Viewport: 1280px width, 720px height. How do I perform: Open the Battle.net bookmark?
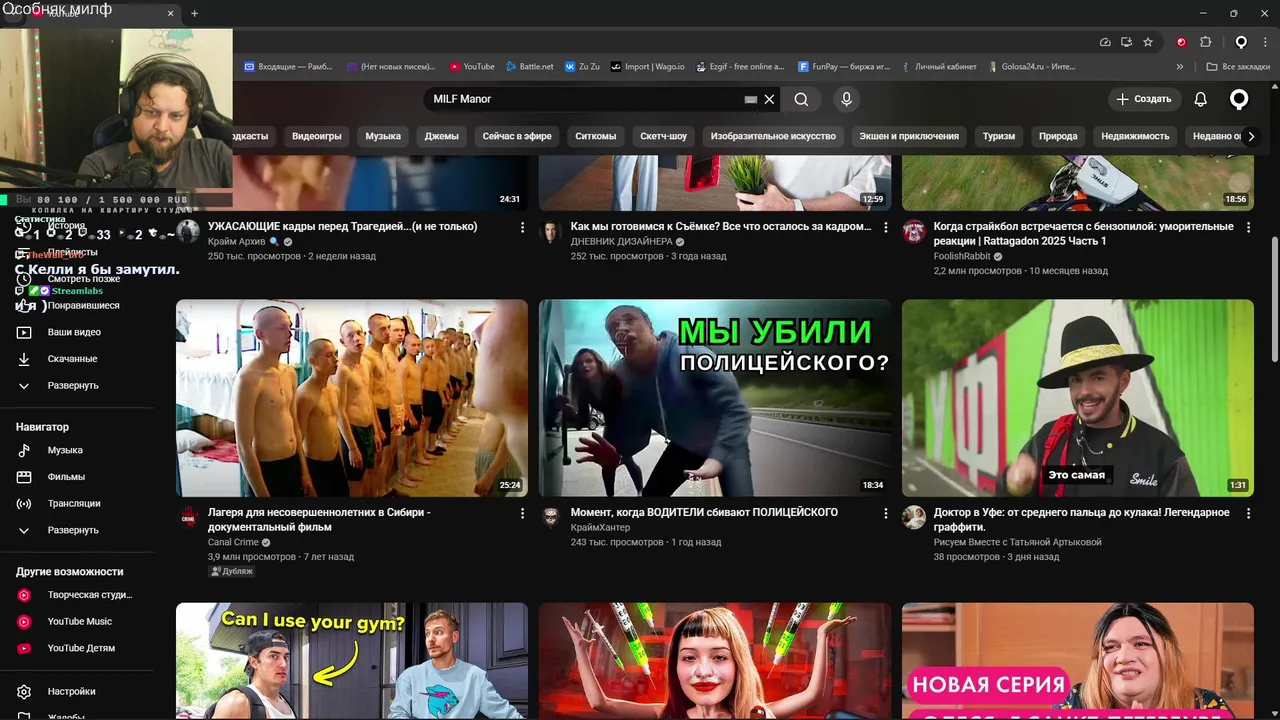(529, 67)
